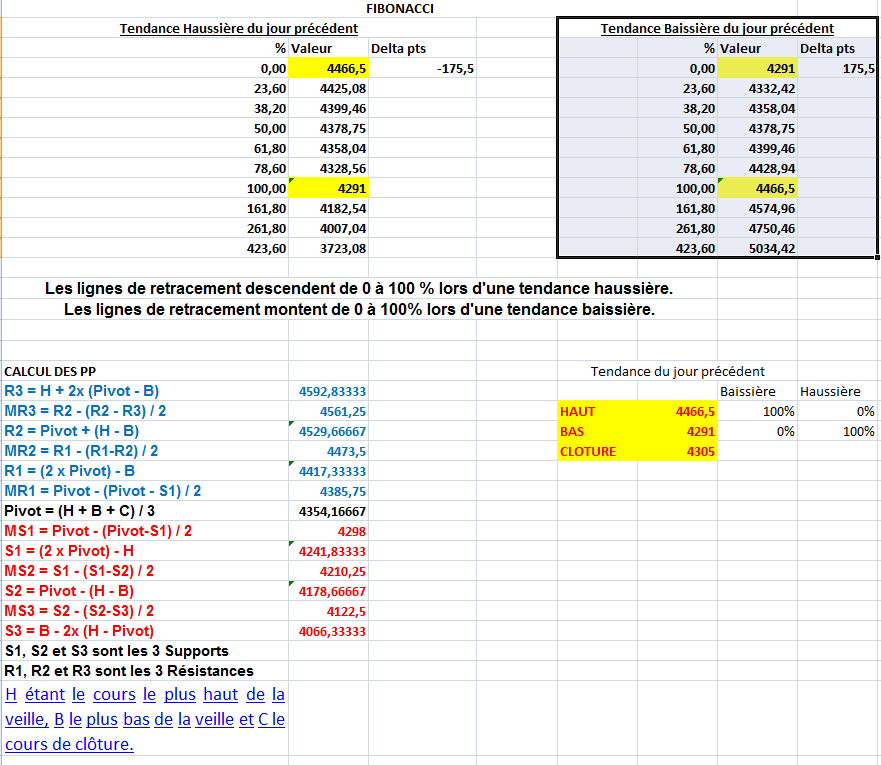Click value 4399,46 in the Haussière table
Screen dimensions: 881x765
343,108
